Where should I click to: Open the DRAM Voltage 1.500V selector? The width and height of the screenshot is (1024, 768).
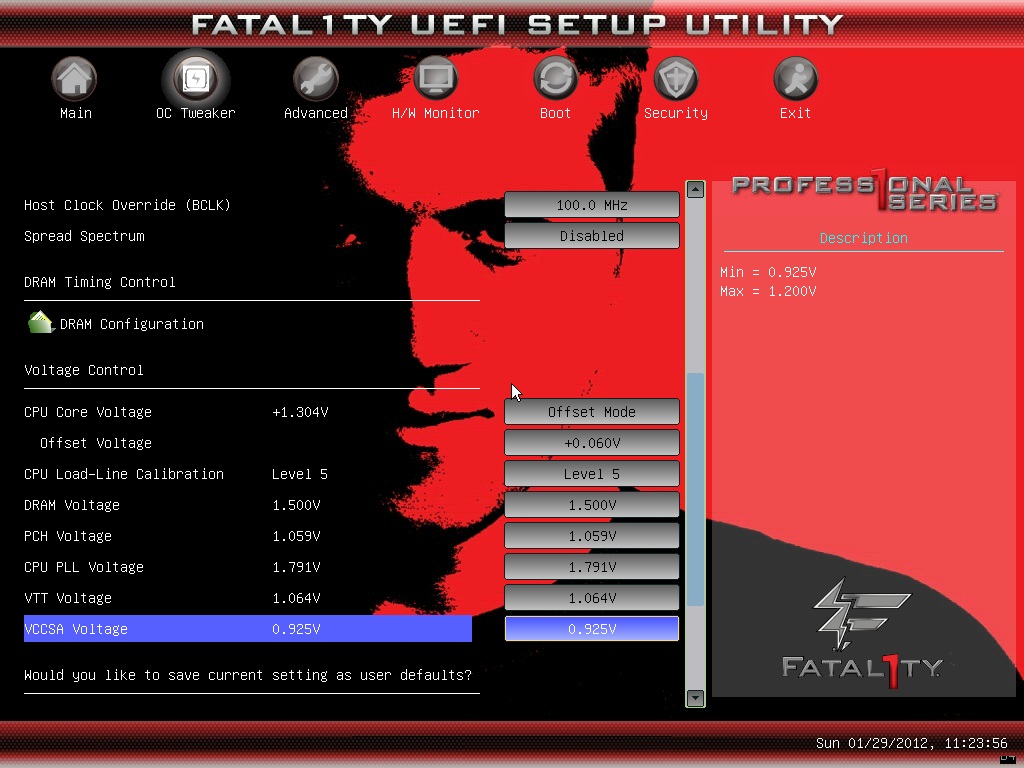click(x=592, y=505)
